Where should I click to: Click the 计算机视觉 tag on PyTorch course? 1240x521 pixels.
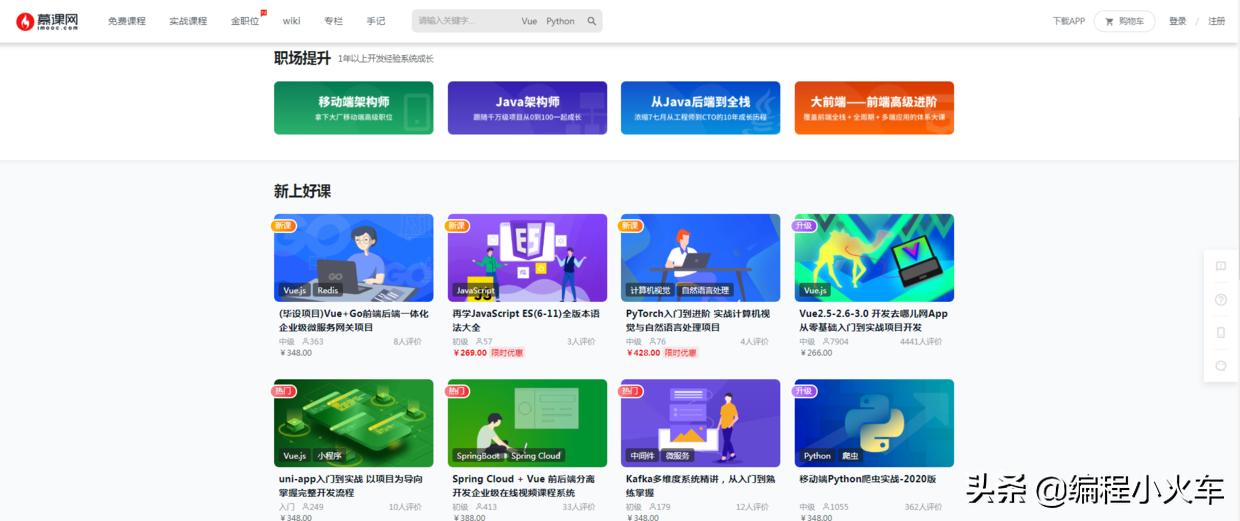(650, 290)
